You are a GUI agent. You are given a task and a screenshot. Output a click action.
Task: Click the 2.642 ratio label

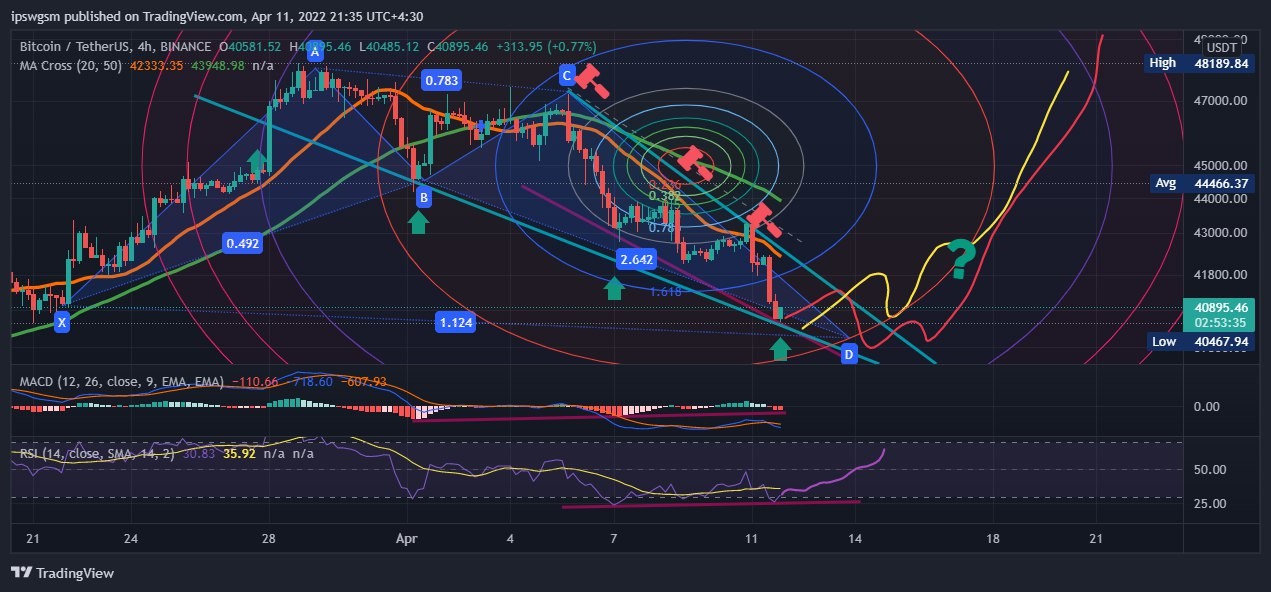coord(636,260)
